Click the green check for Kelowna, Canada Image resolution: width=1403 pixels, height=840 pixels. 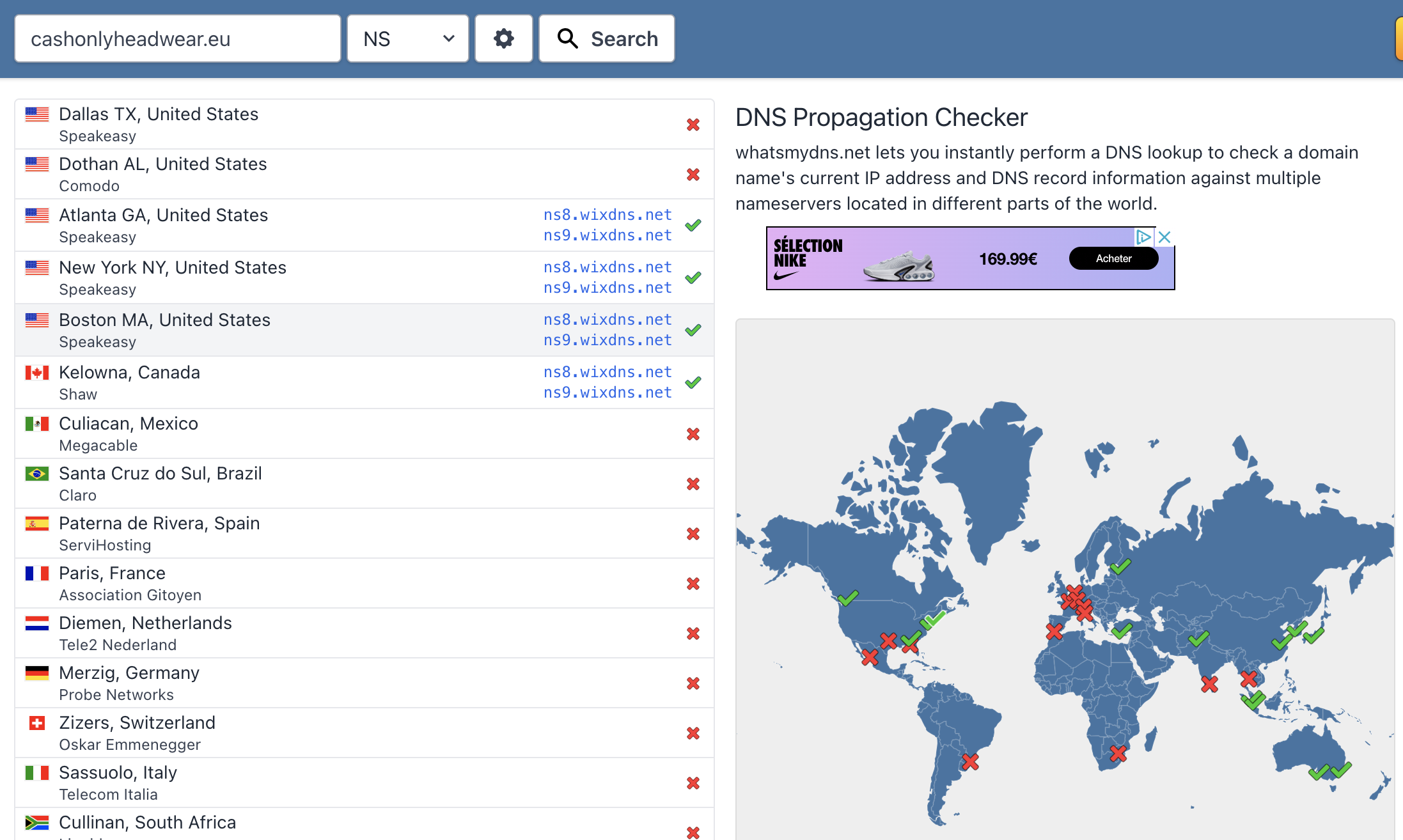[x=693, y=382]
